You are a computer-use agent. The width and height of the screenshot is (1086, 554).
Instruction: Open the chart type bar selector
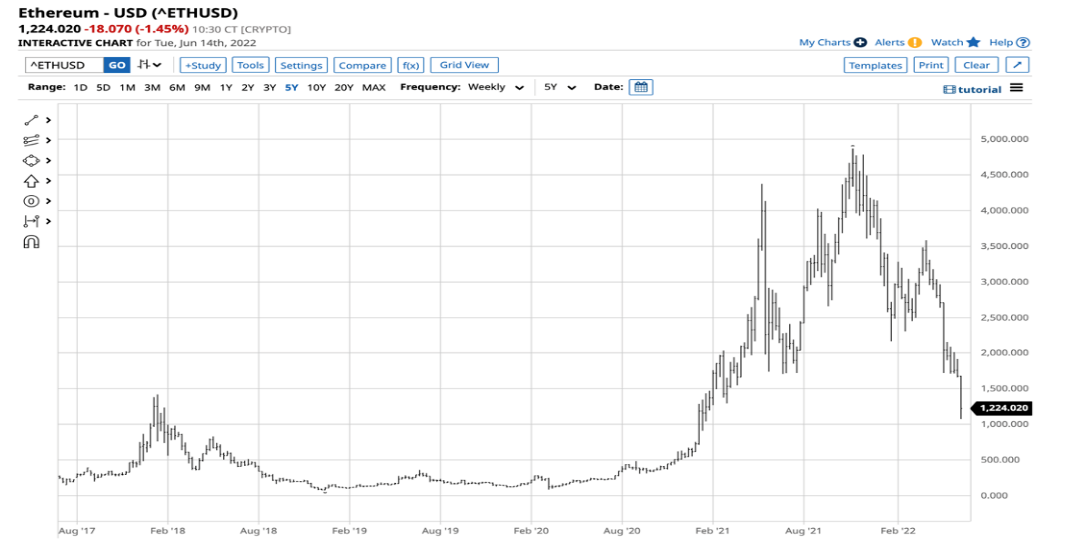[149, 64]
